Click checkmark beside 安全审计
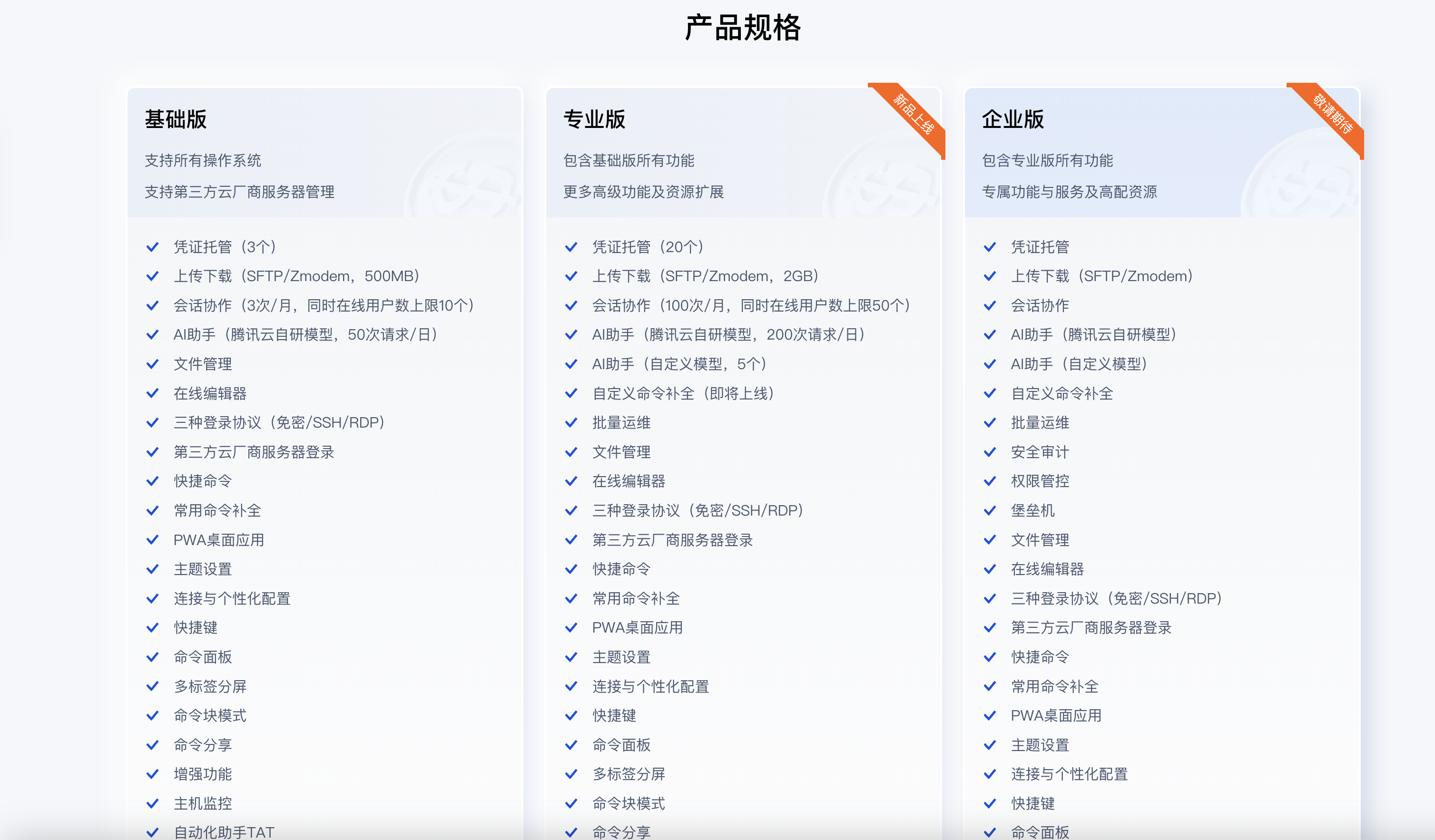This screenshot has height=840, width=1435. point(990,452)
